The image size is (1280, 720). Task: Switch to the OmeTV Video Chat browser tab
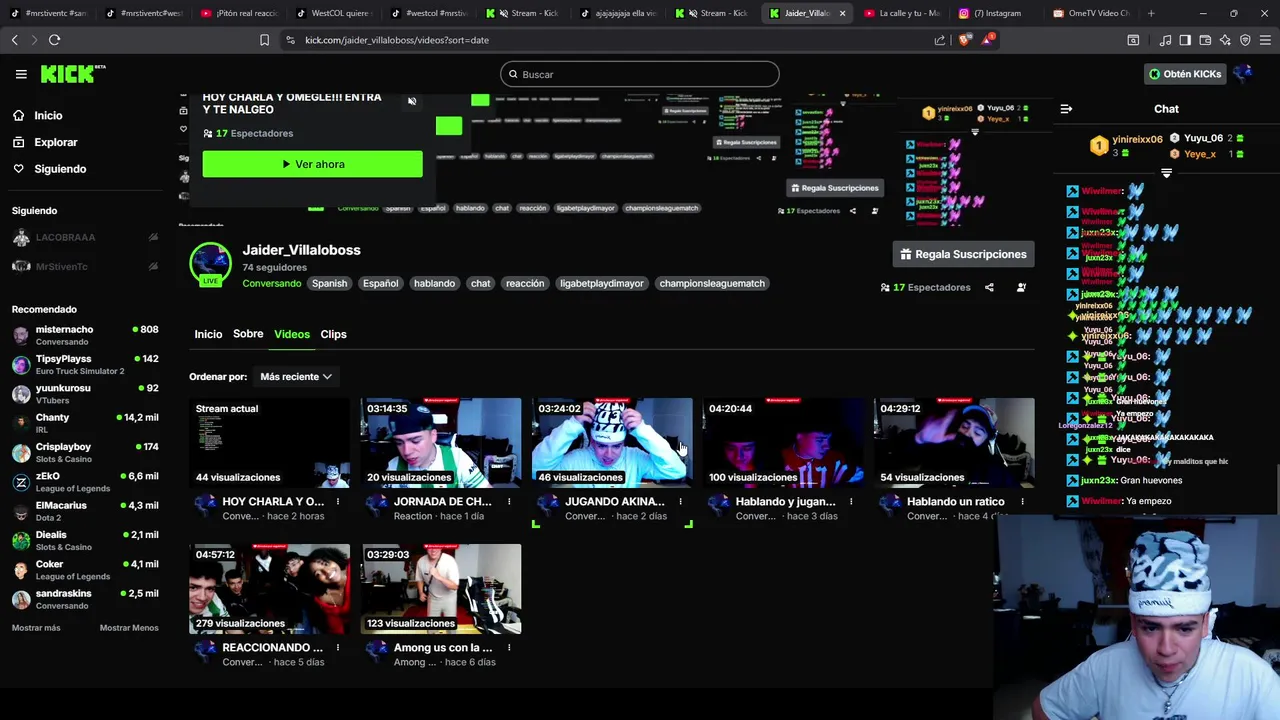click(x=1092, y=13)
